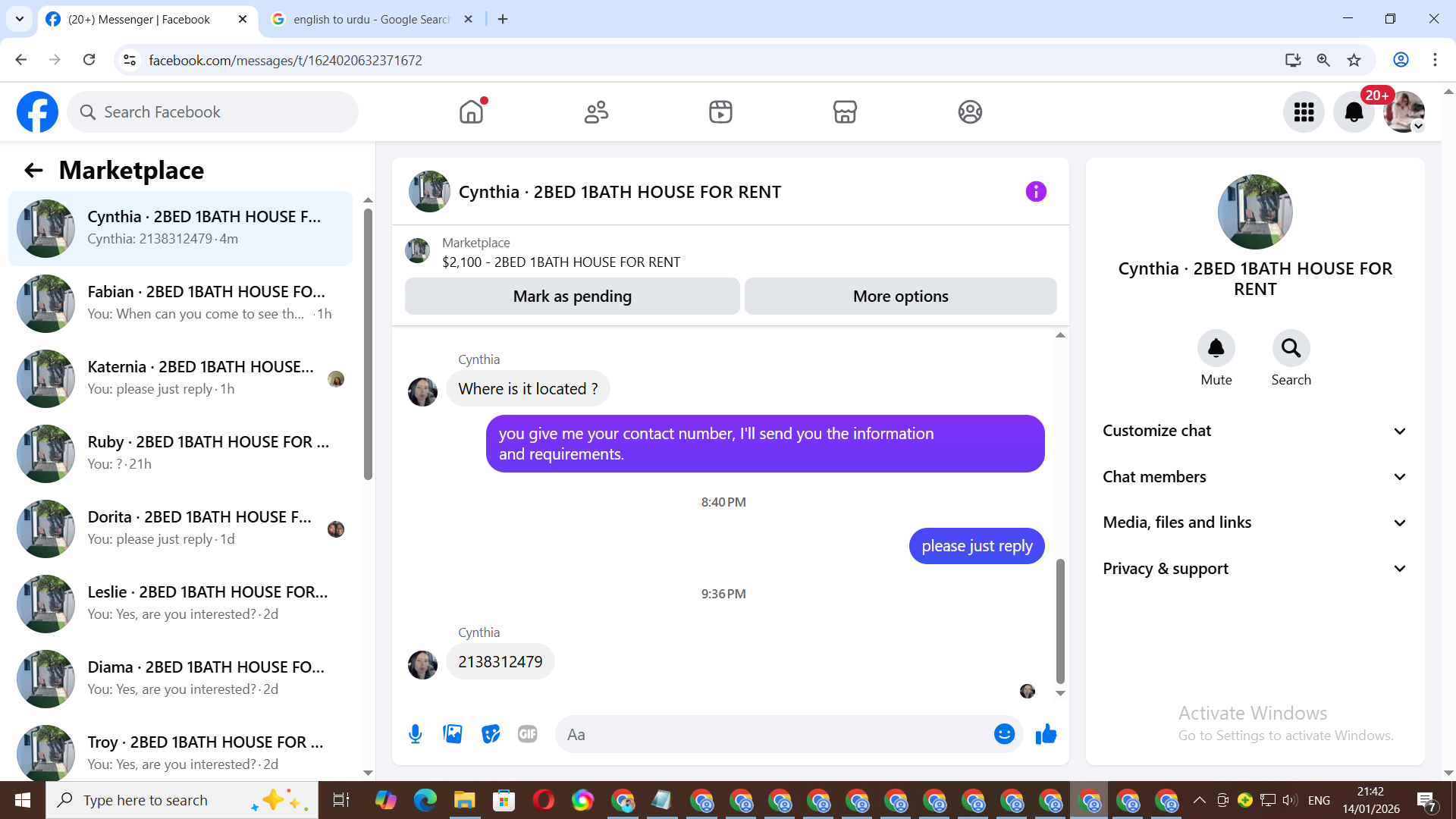Image resolution: width=1456 pixels, height=819 pixels.
Task: Open the GIF picker
Action: 528,734
